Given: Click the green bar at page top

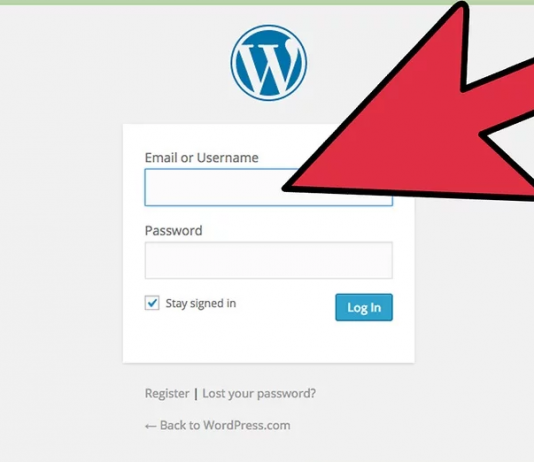Looking at the screenshot, I should (x=225, y=2).
